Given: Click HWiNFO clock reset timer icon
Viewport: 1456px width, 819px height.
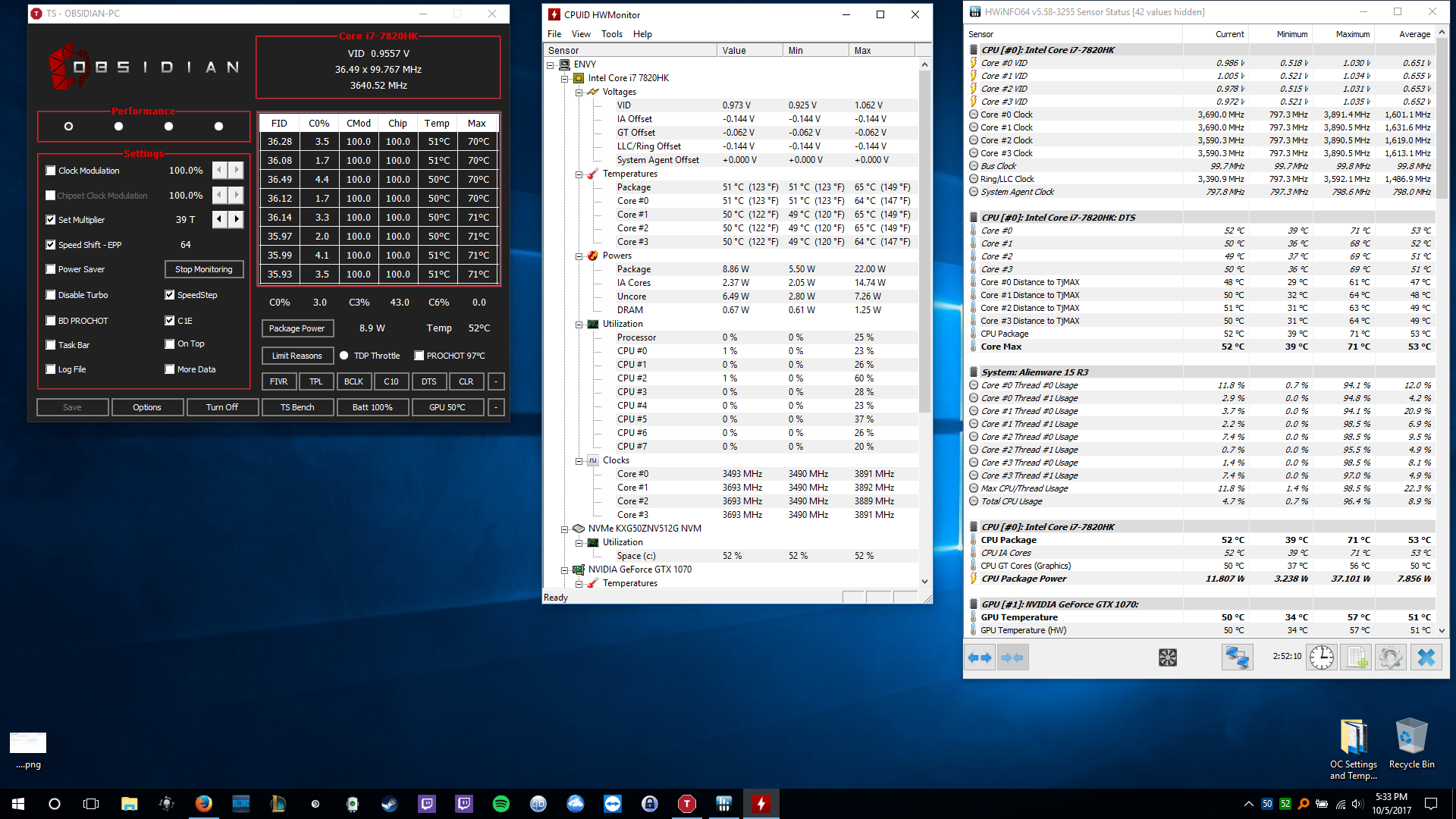Looking at the screenshot, I should click(1322, 657).
